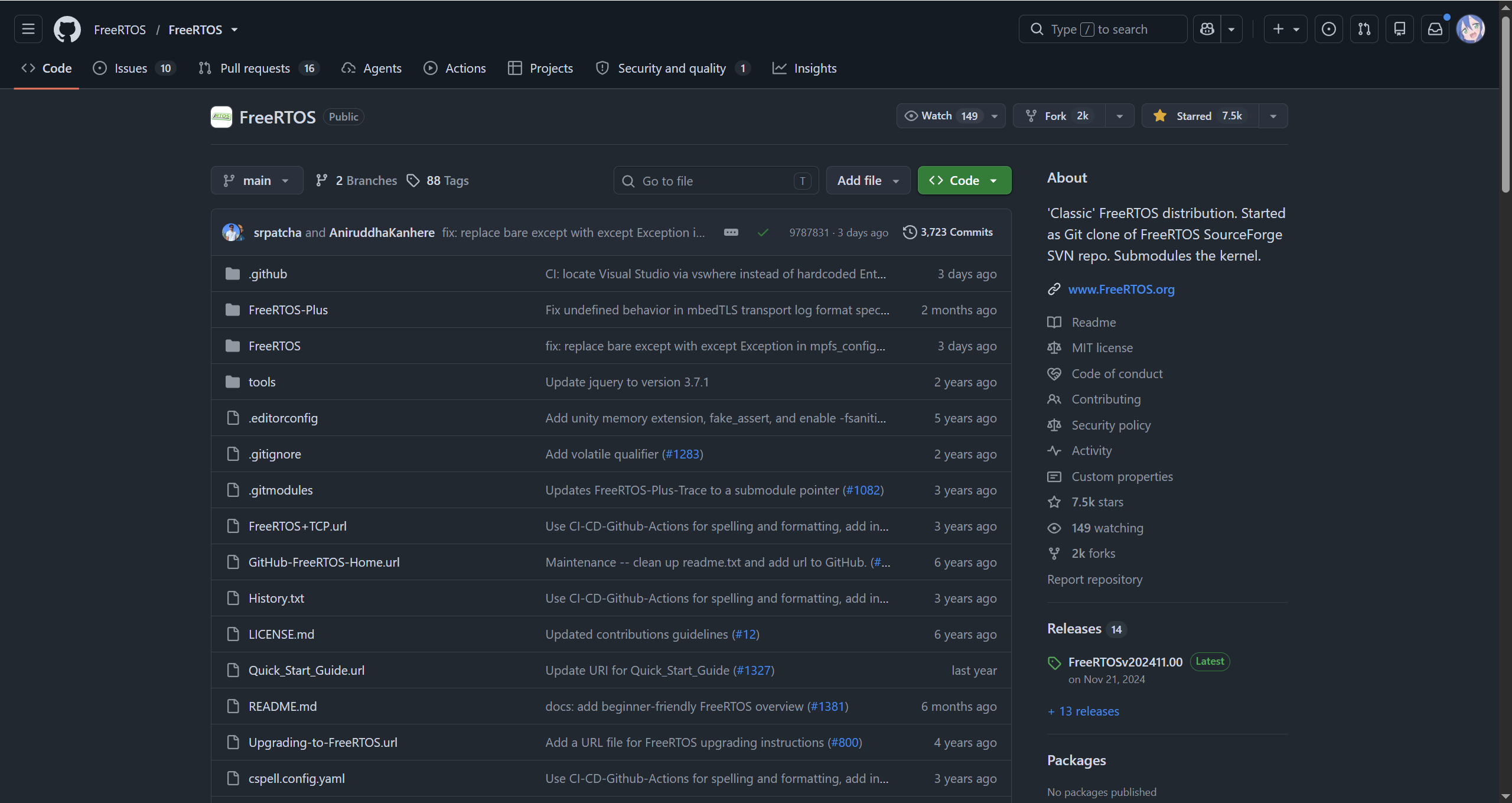Open the cspell.config.yaml file
This screenshot has height=803, width=1512.
click(x=296, y=778)
